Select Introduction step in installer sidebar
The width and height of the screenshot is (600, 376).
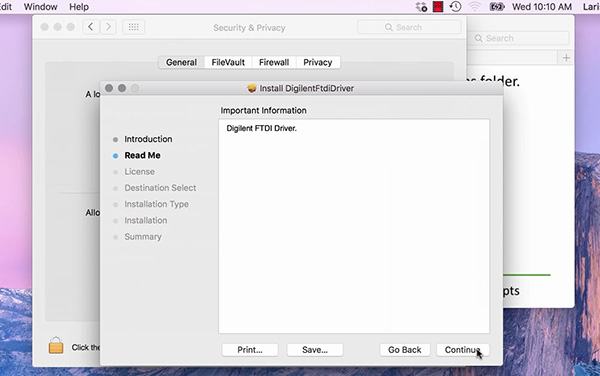(148, 139)
